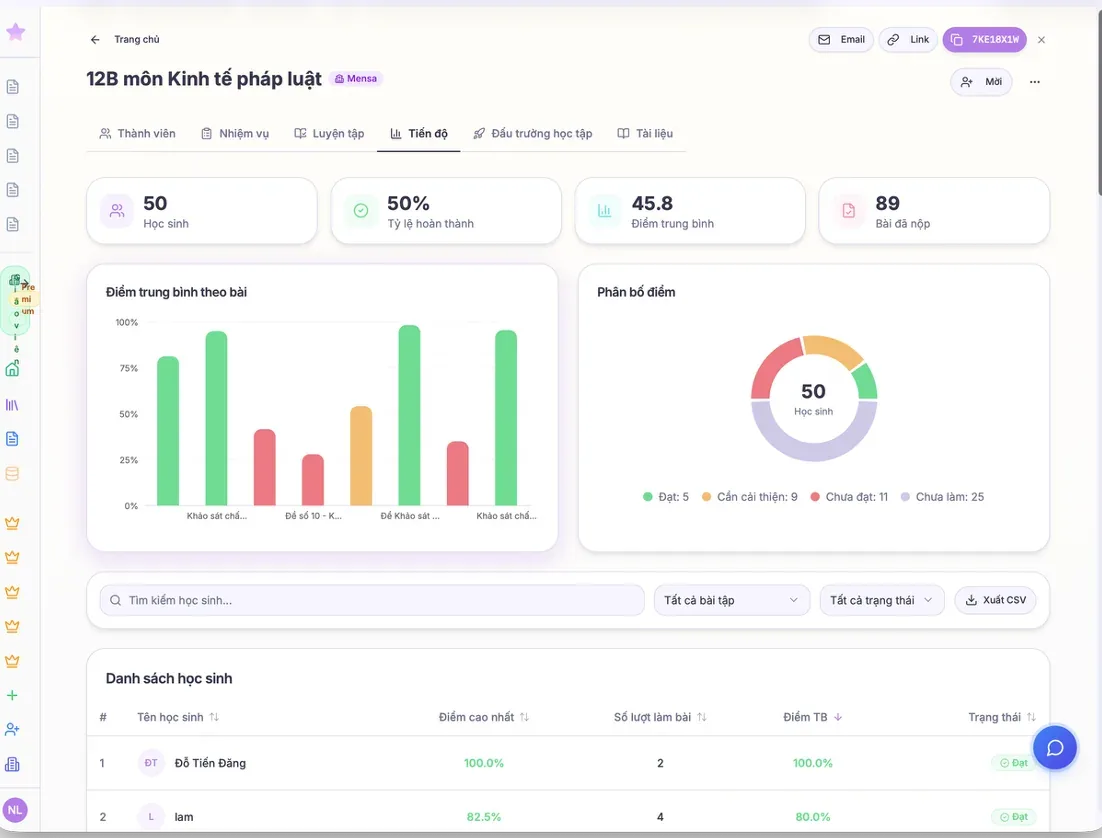Click the ĐT avatar of Đỗ Tiến Đăng
Screen dimensions: 1102x838
pyautogui.click(x=151, y=763)
